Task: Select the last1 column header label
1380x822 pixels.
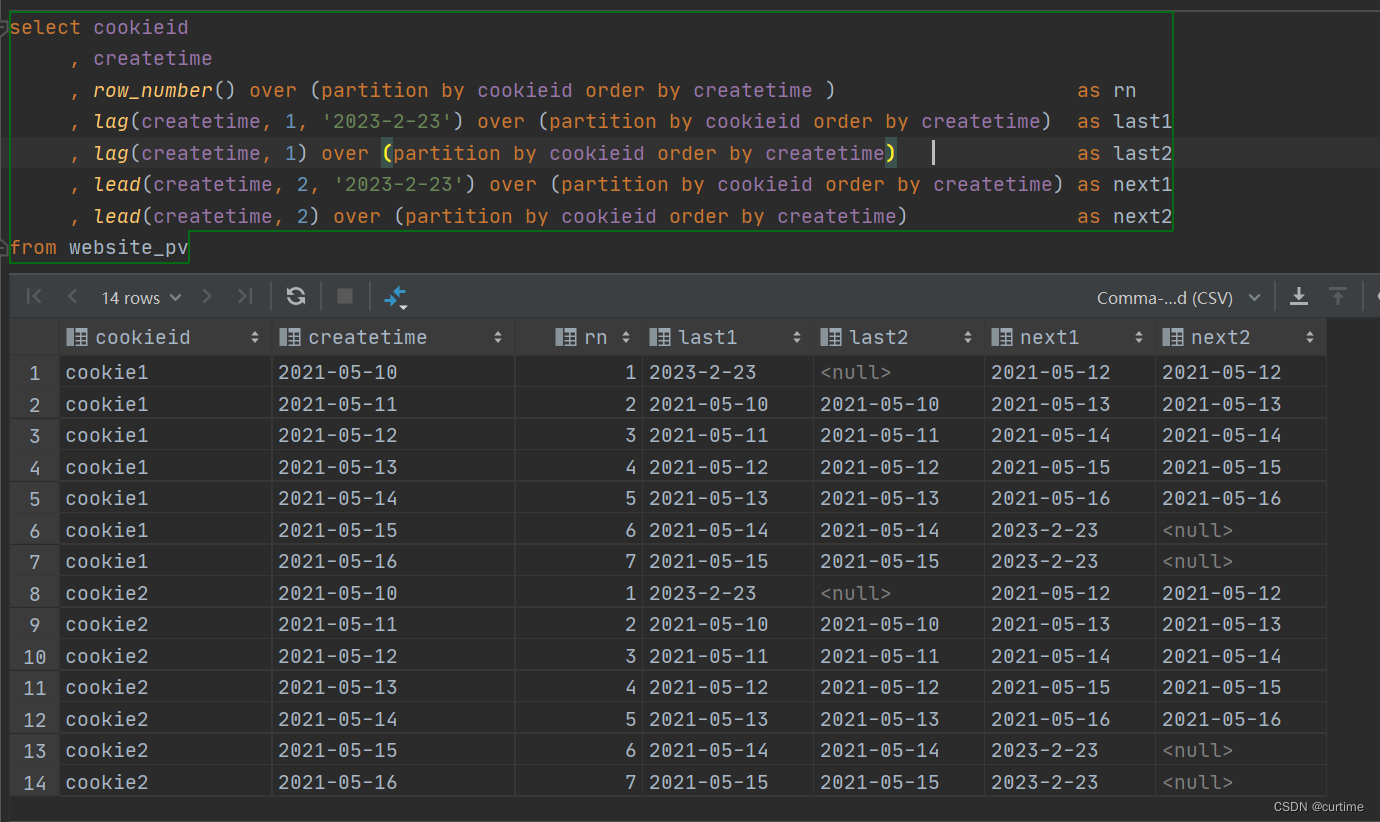Action: 708,337
